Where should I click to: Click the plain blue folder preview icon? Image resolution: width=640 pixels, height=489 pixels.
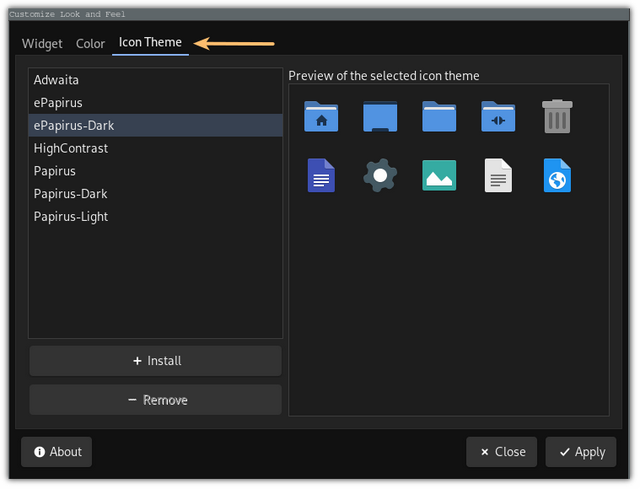[x=439, y=116]
